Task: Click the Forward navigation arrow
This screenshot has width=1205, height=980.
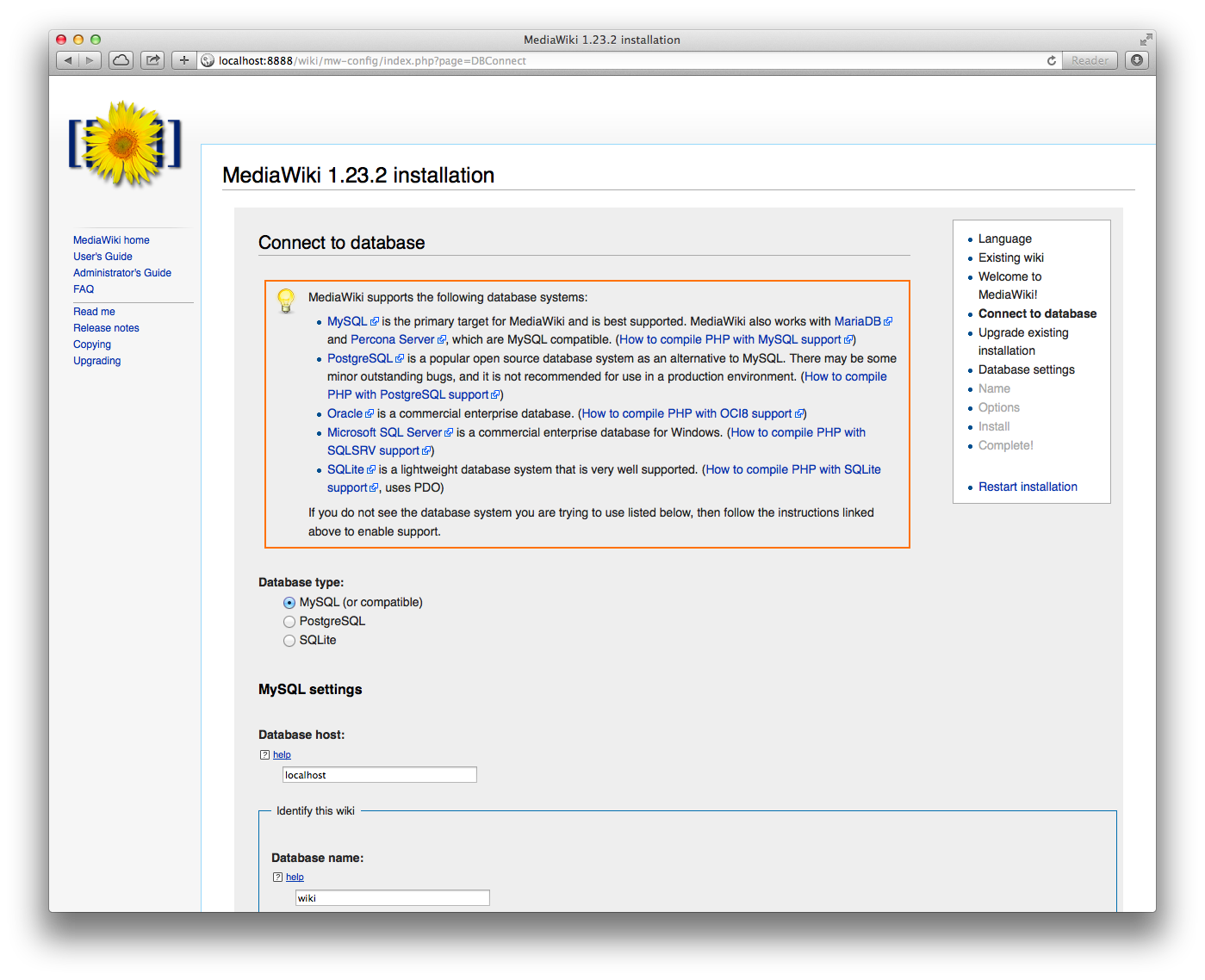Action: coord(89,60)
